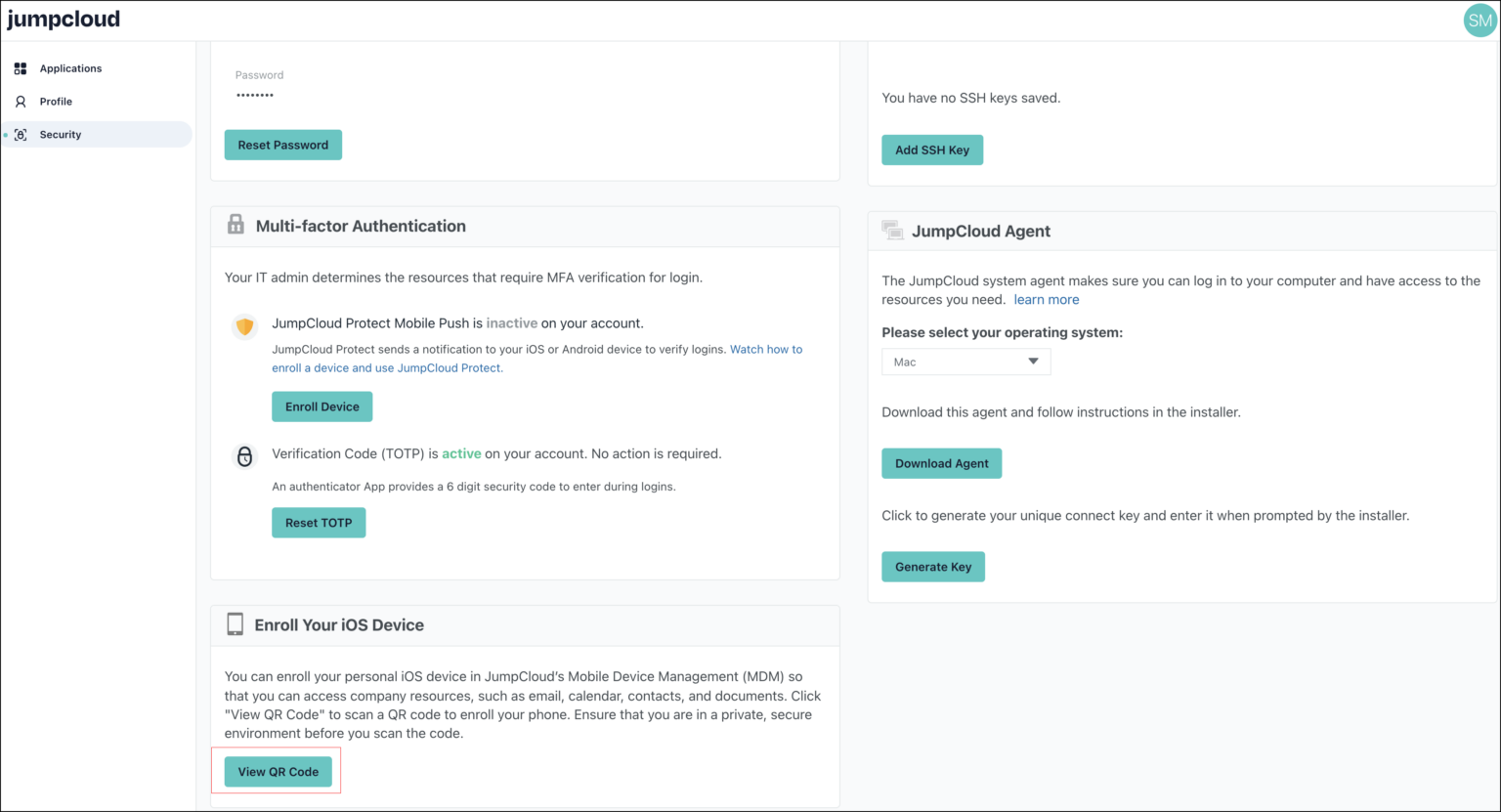The height and width of the screenshot is (812, 1501).
Task: Click the JumpCloud Protect shield icon
Action: click(244, 325)
